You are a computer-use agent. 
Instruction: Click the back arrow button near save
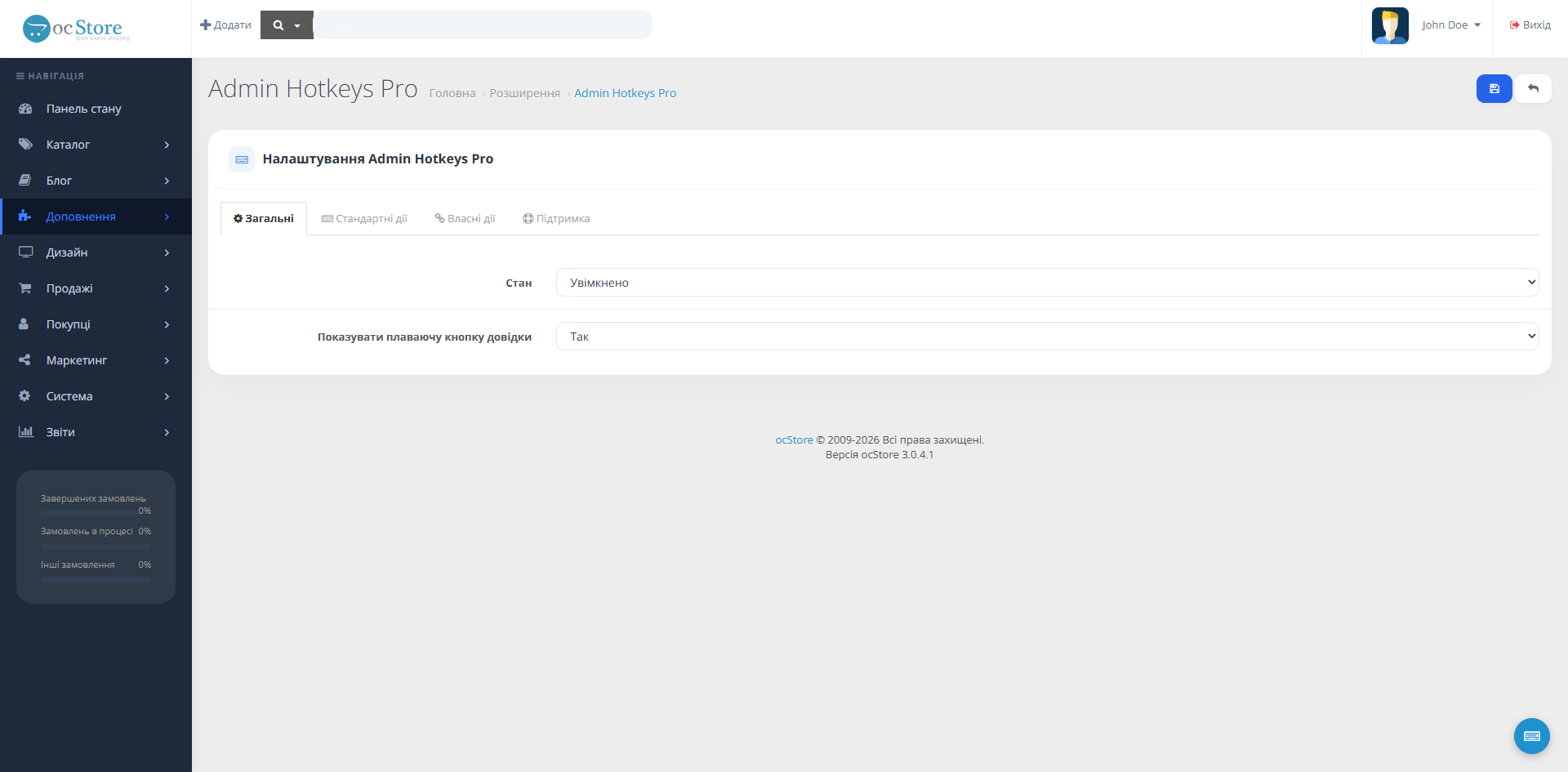tap(1533, 88)
